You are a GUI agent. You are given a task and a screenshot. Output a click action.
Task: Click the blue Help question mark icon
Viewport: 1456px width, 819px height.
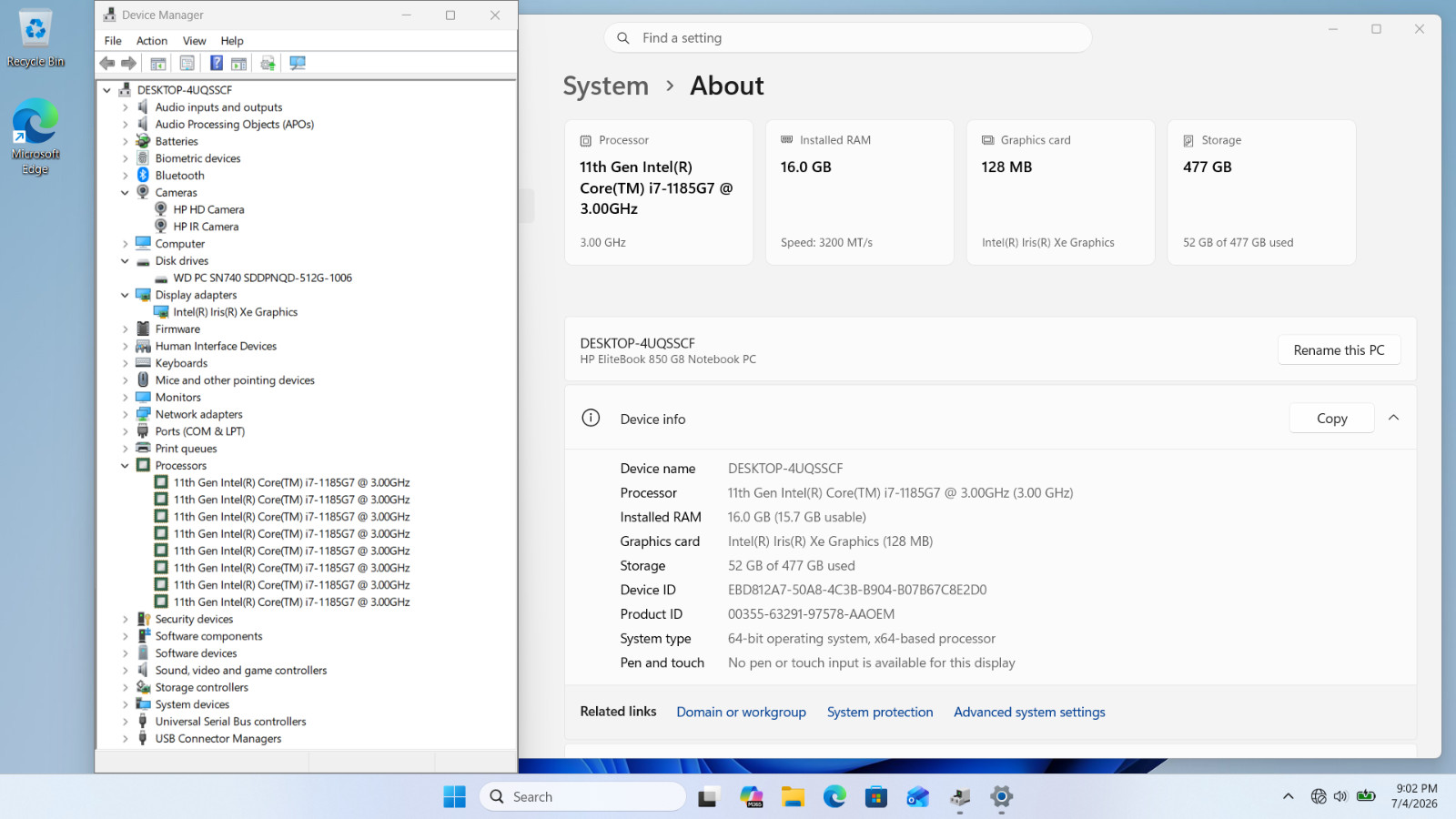[217, 63]
